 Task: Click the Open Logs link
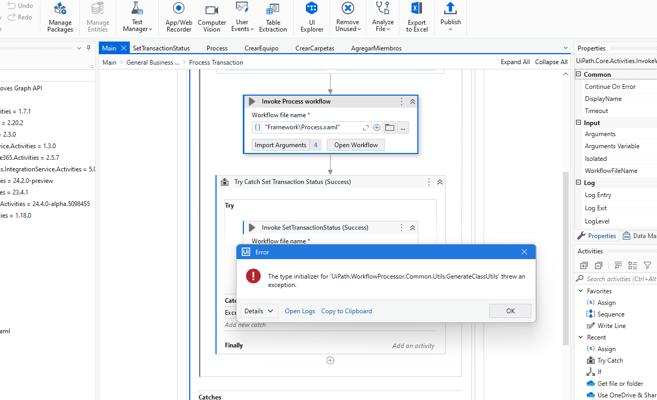(299, 311)
